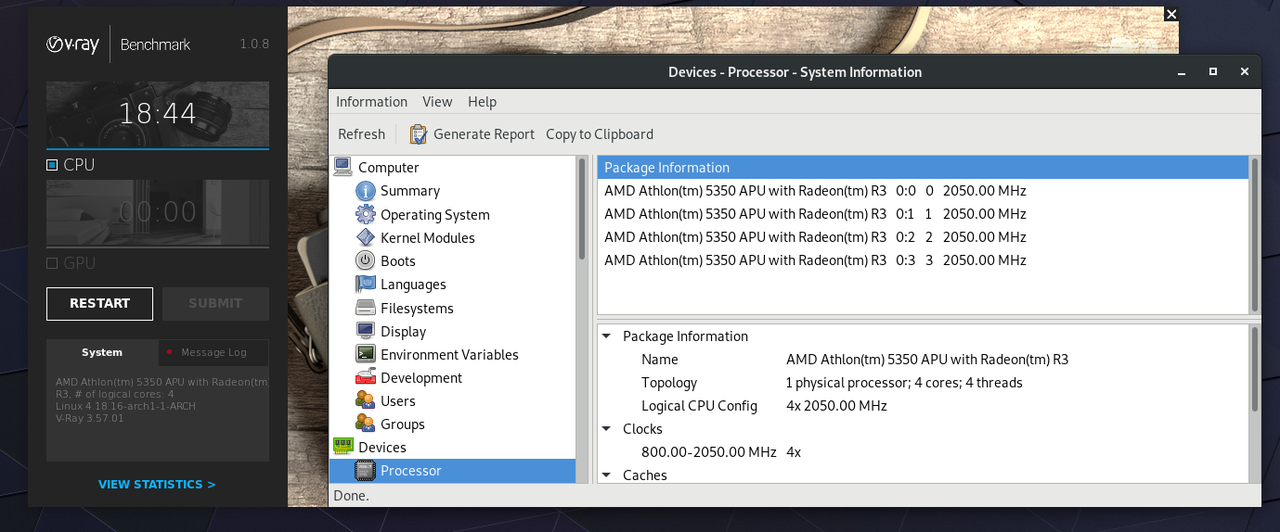Toggle the GPU checkbox in V-Ray
This screenshot has height=532, width=1280.
point(52,263)
